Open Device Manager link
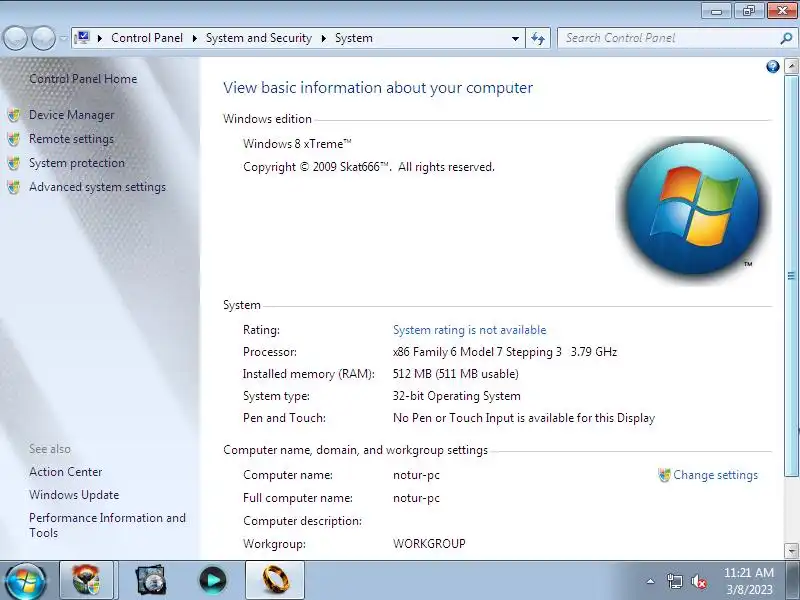 coord(71,115)
